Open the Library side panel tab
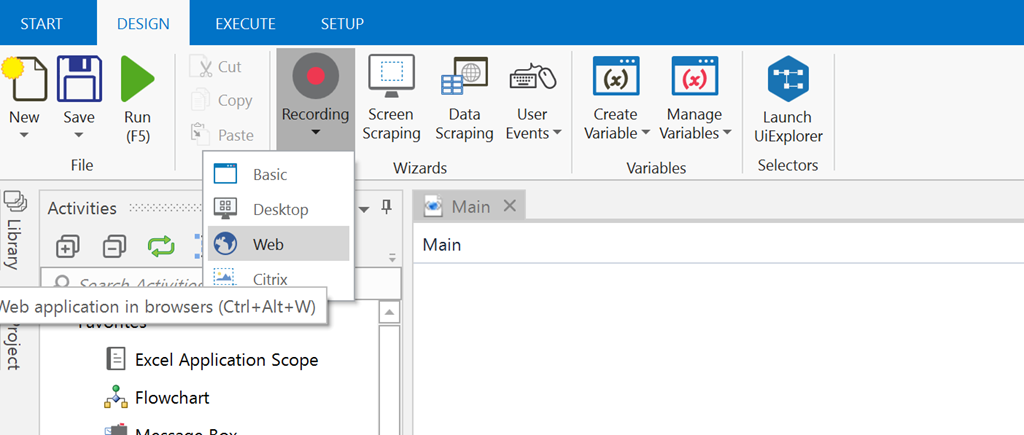 coord(13,230)
